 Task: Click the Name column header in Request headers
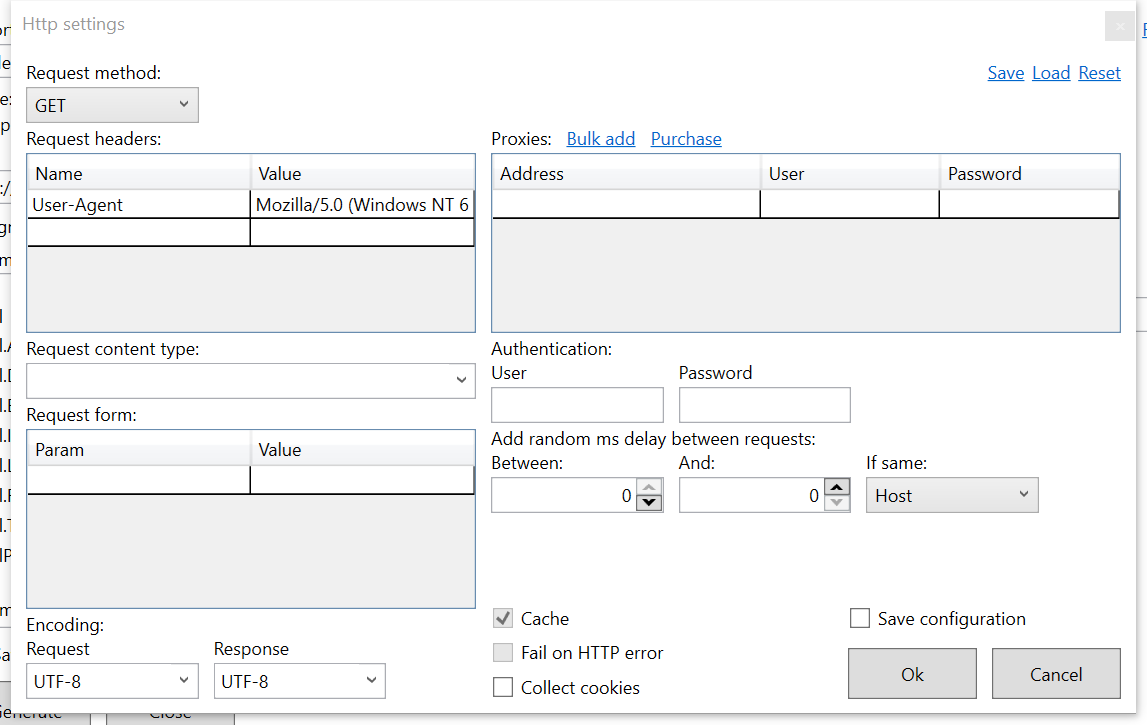[139, 173]
